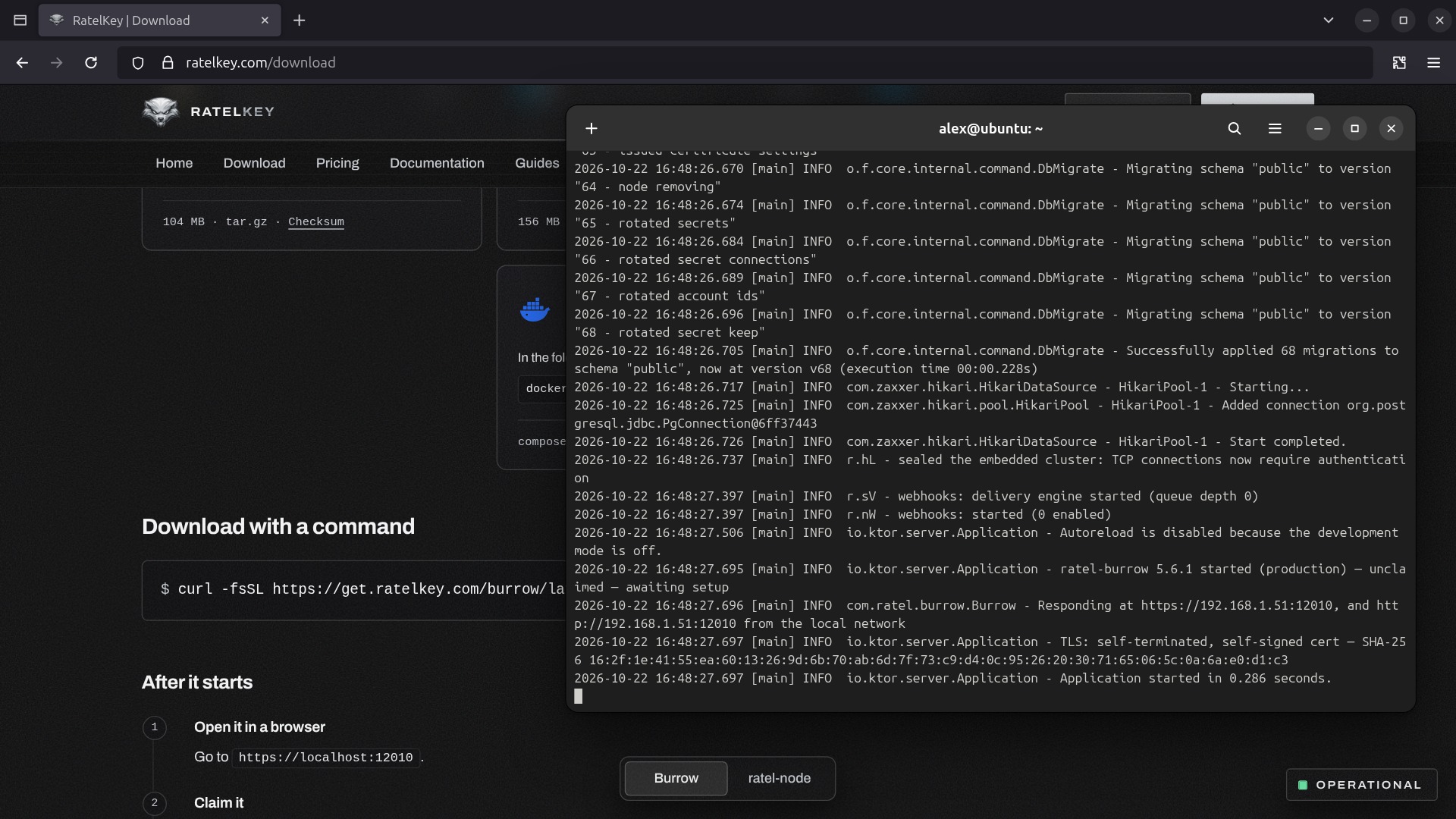Click the OPERATIONAL status badge
1456x819 pixels.
(x=1361, y=785)
